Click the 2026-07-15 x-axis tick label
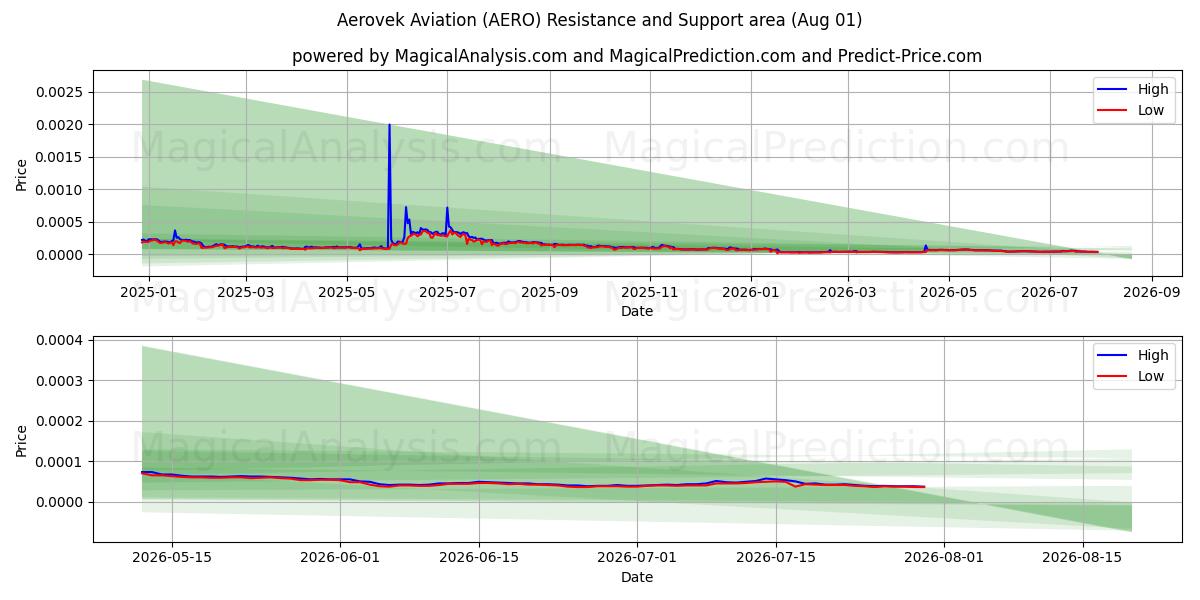The image size is (1200, 600). click(775, 558)
